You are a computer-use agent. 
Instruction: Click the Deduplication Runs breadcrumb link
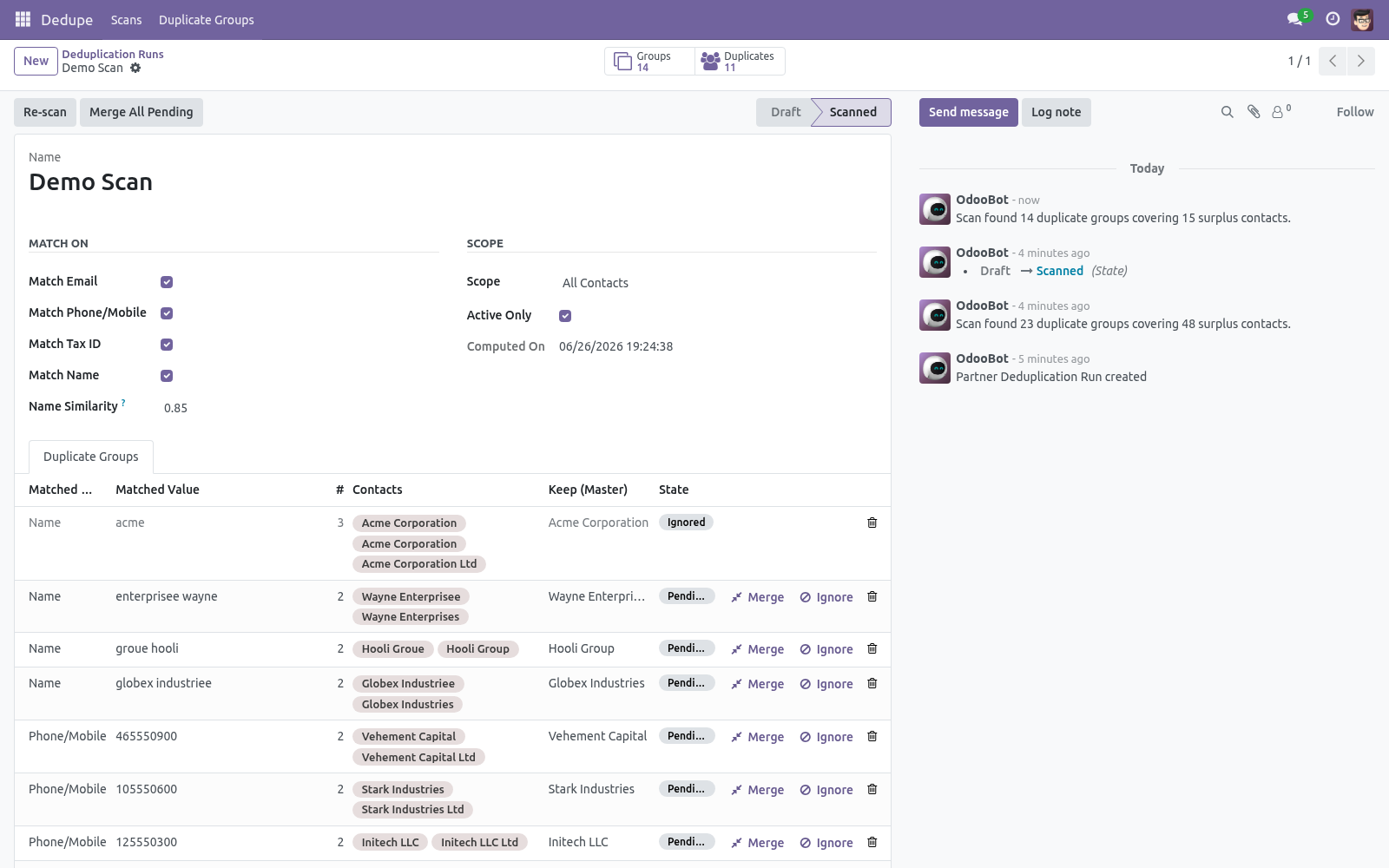(113, 54)
